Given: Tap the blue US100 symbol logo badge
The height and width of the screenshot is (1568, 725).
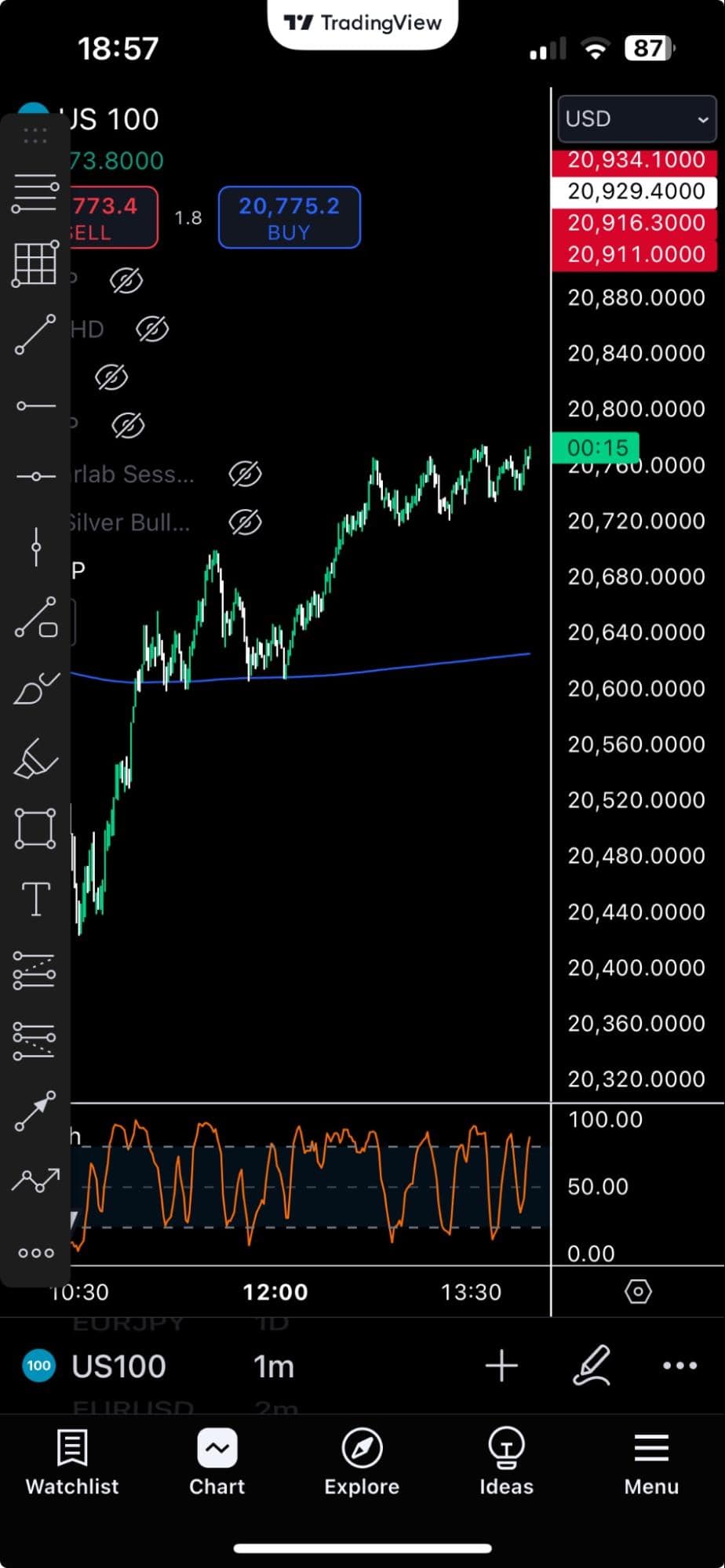Looking at the screenshot, I should pyautogui.click(x=39, y=1366).
